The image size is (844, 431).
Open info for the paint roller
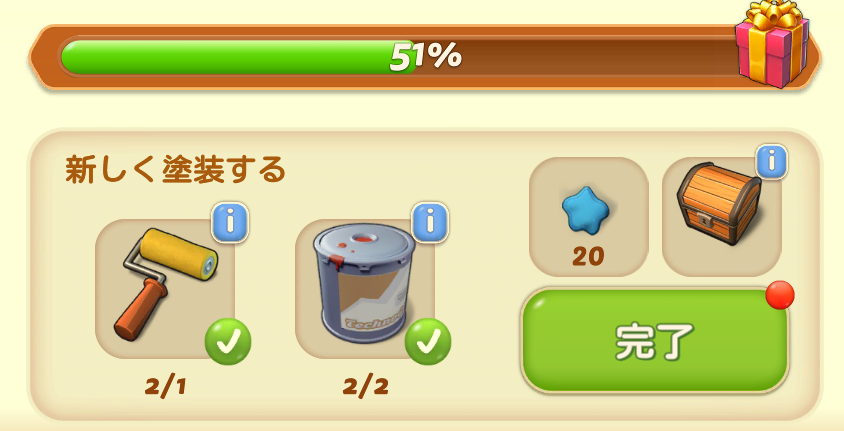[230, 222]
